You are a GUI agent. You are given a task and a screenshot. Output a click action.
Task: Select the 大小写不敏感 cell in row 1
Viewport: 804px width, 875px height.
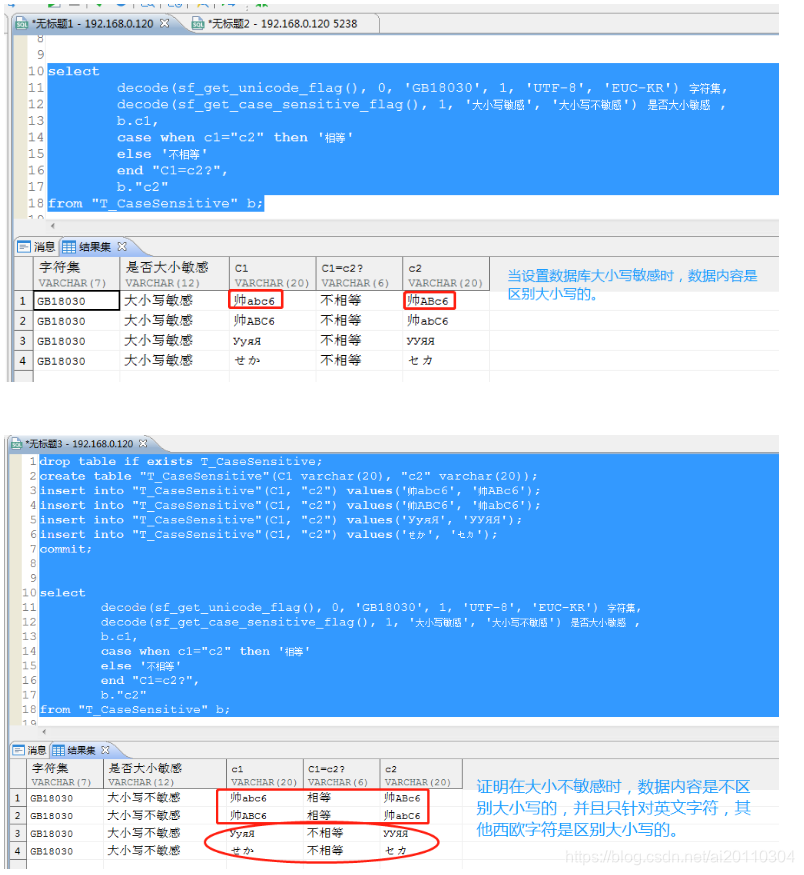point(165,798)
